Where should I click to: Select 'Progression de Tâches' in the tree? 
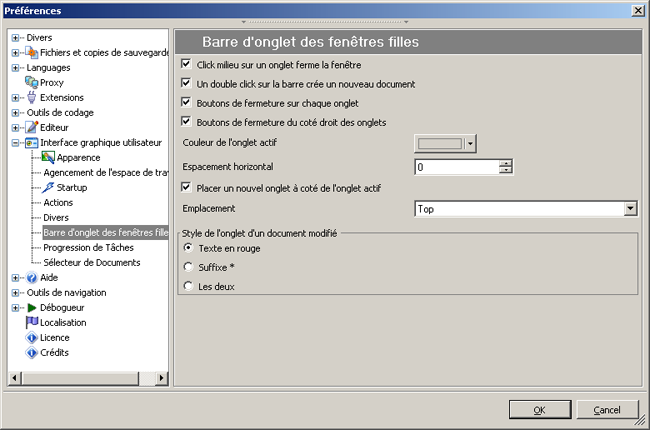click(88, 247)
